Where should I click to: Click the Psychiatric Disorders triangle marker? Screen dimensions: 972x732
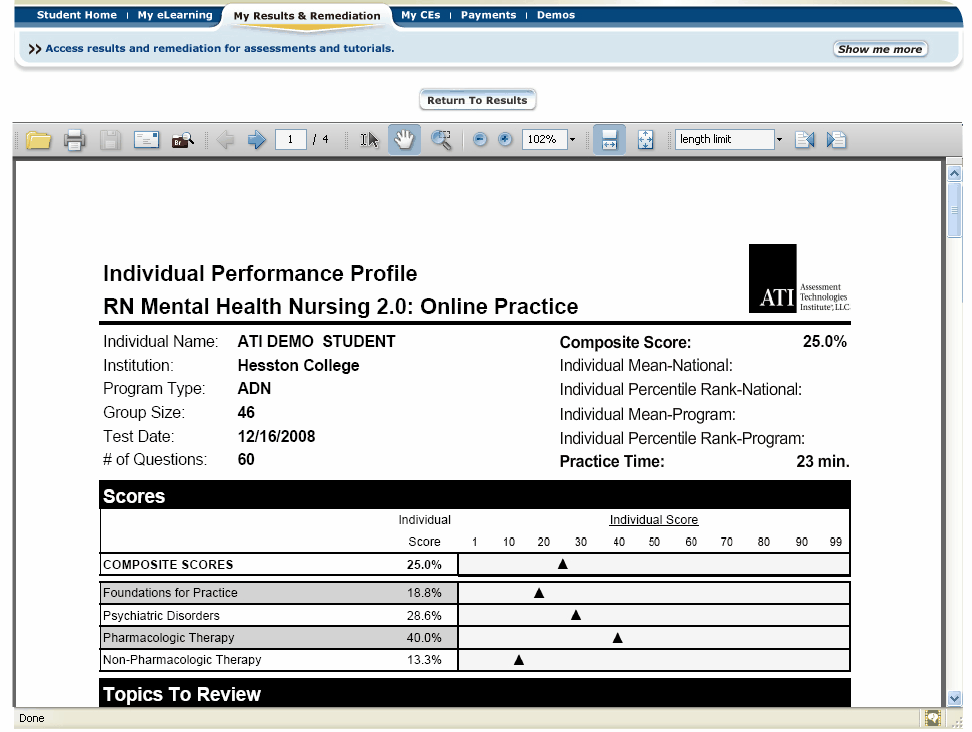pyautogui.click(x=576, y=615)
